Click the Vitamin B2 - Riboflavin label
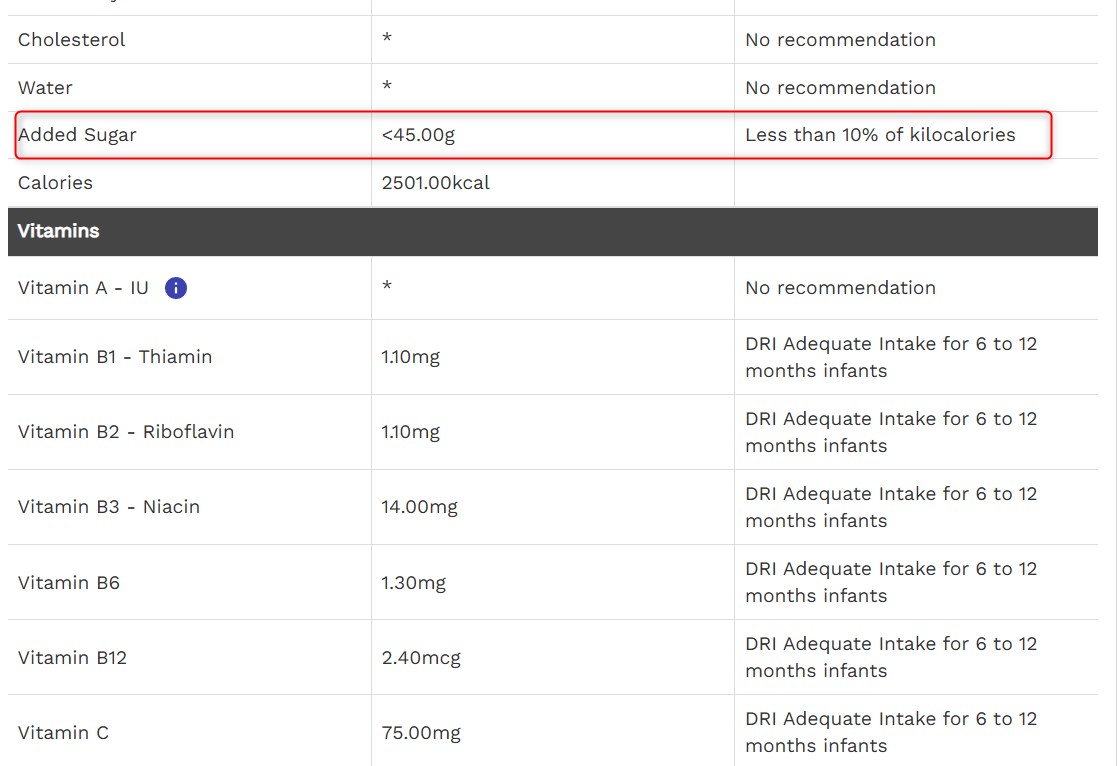The height and width of the screenshot is (766, 1117). (x=126, y=432)
